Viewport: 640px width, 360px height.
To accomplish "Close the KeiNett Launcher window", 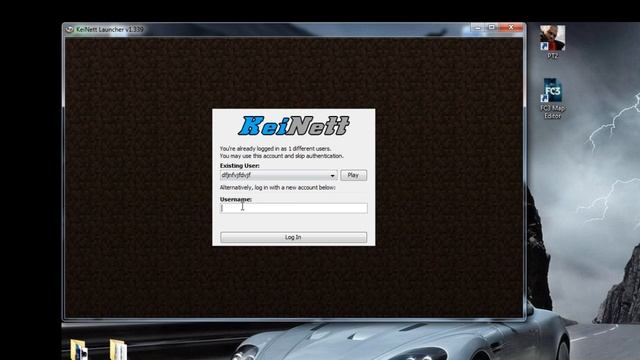I will pyautogui.click(x=511, y=27).
